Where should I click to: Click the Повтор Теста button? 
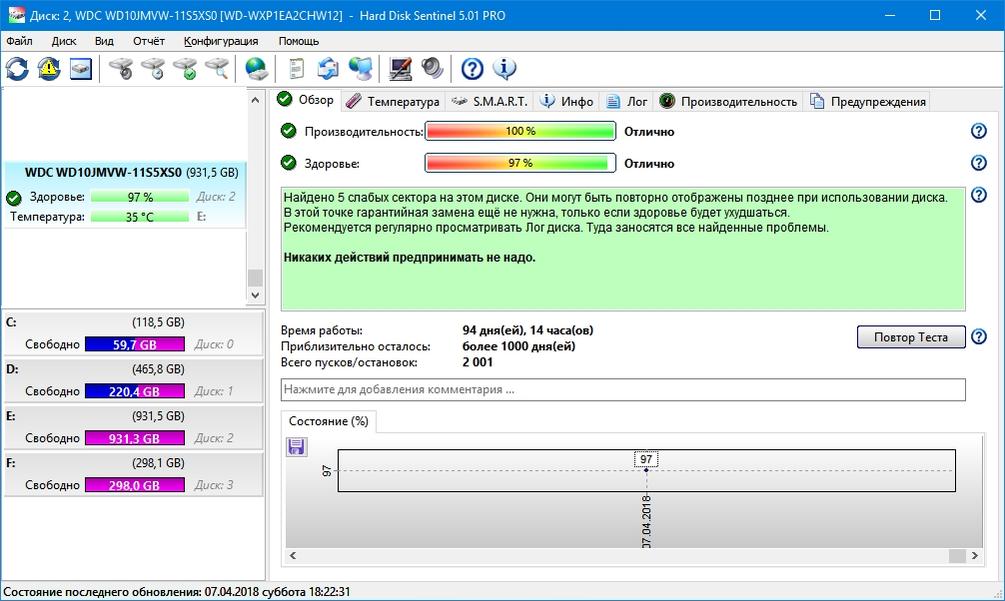pyautogui.click(x=911, y=337)
